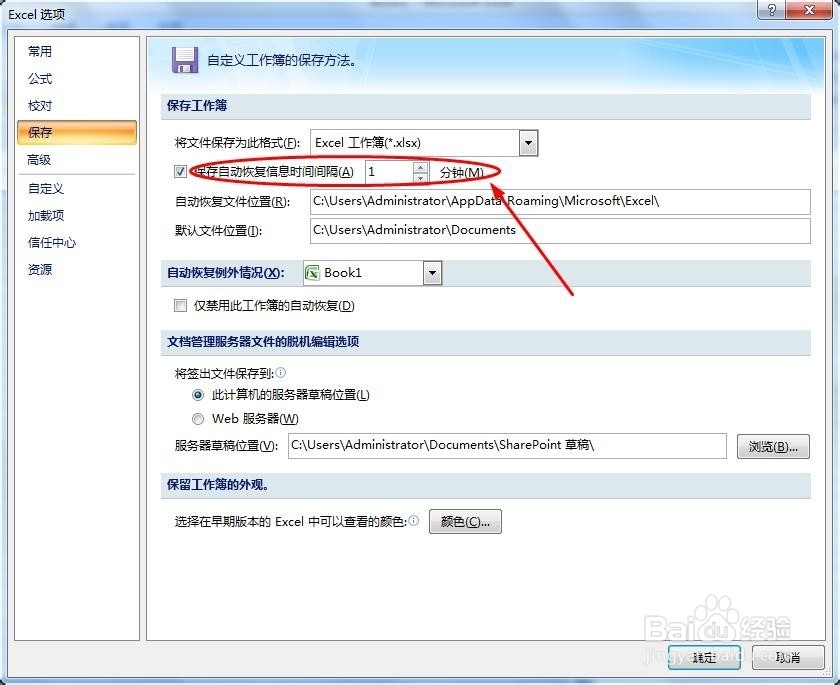Click the Excel icon beside Book1
This screenshot has width=840, height=685.
click(312, 273)
